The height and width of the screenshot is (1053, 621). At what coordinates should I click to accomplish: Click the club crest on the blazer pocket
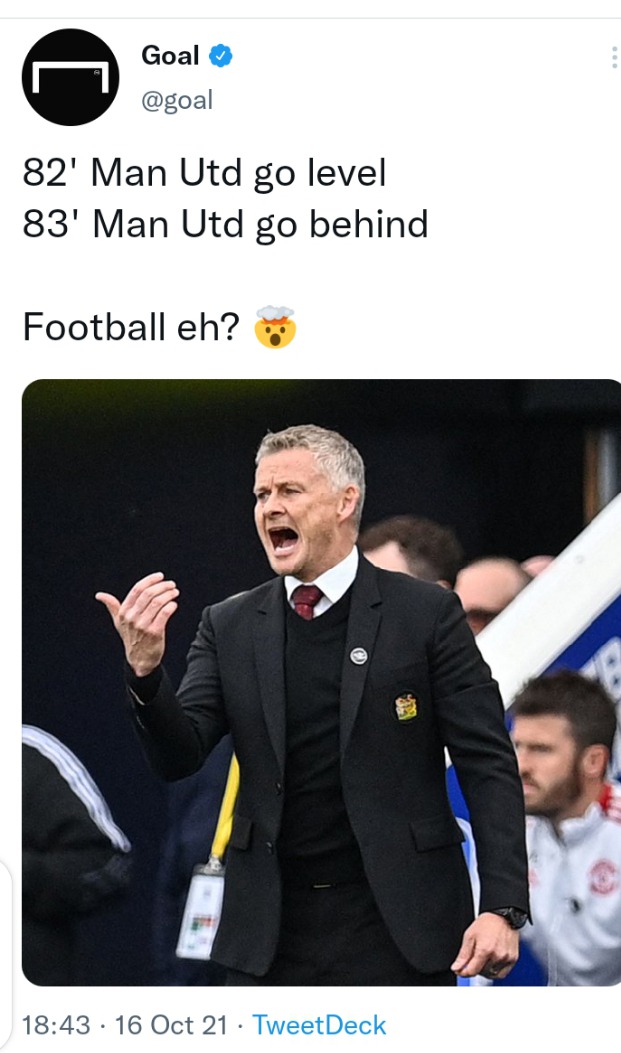[x=405, y=708]
